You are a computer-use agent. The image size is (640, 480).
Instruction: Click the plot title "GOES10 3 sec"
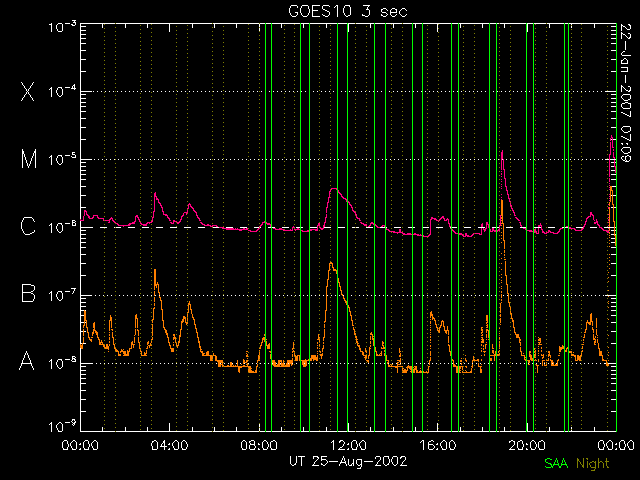348,11
